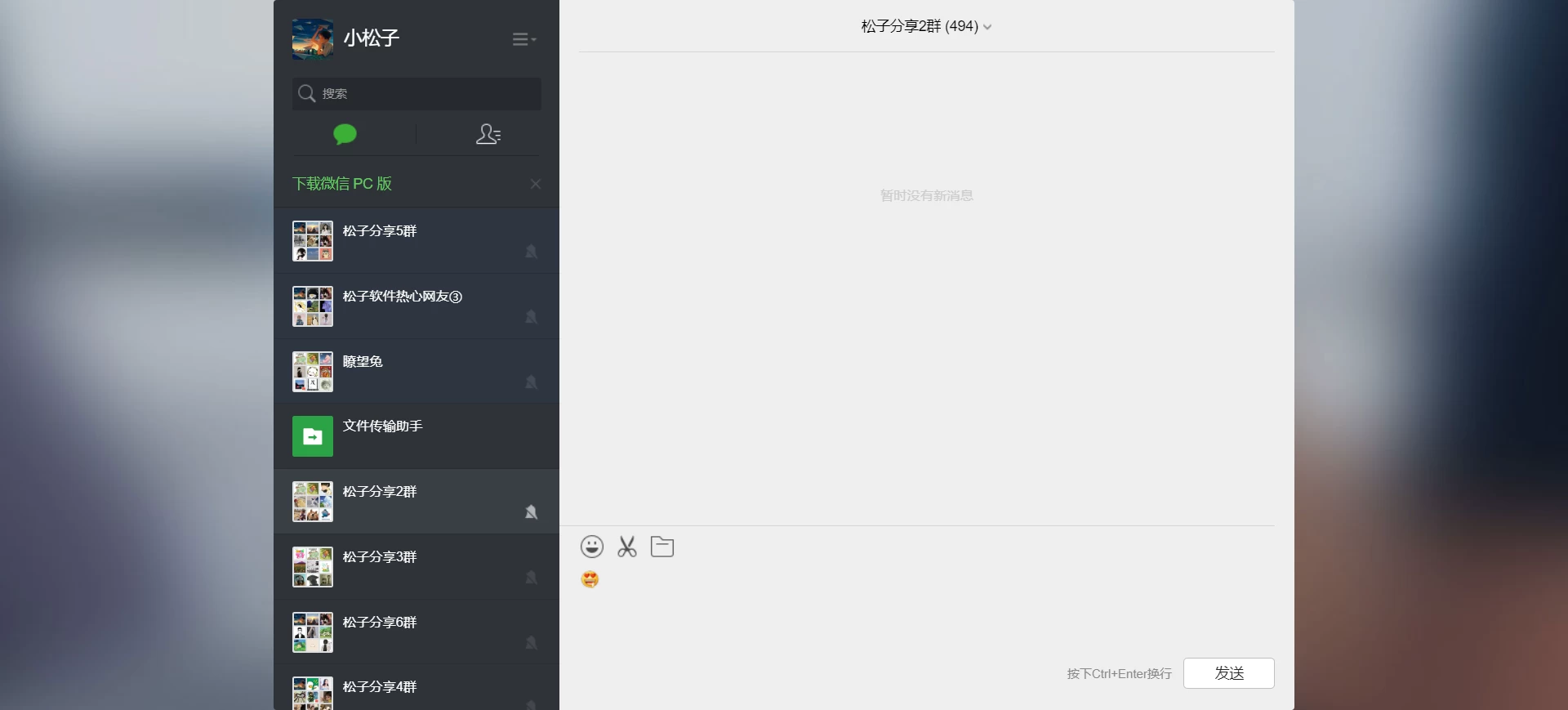Open the send file folder icon
The width and height of the screenshot is (1568, 710).
[662, 547]
